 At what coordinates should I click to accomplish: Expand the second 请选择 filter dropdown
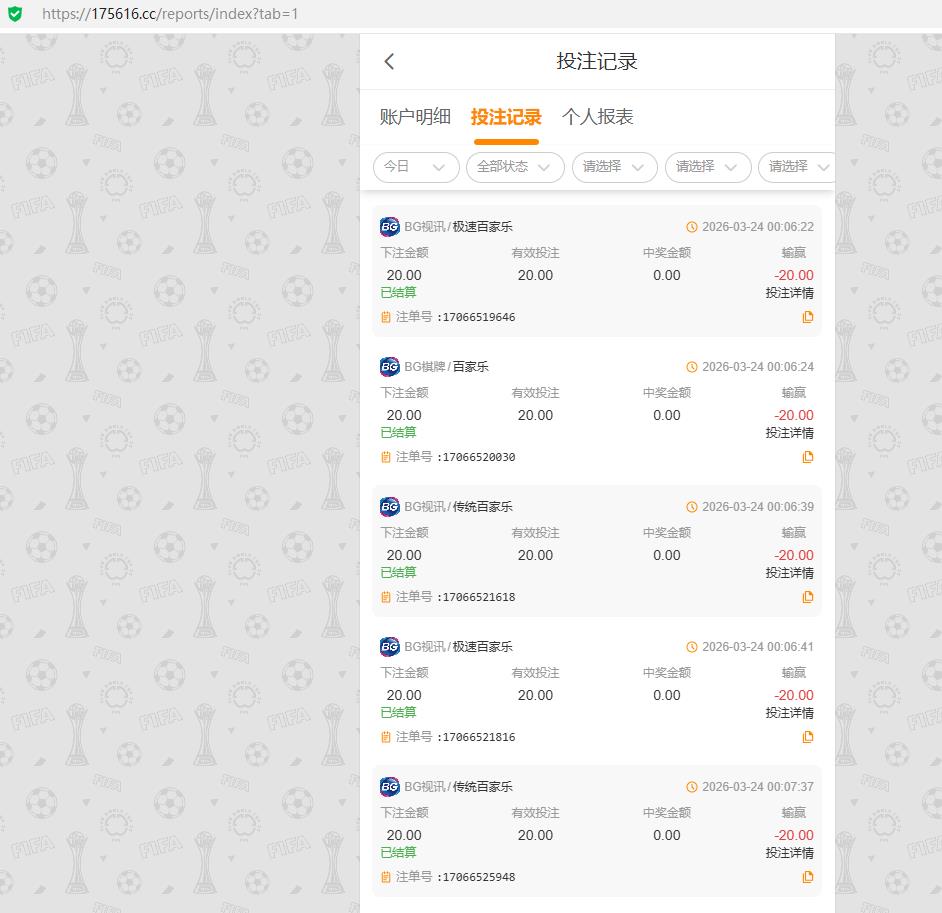(707, 167)
